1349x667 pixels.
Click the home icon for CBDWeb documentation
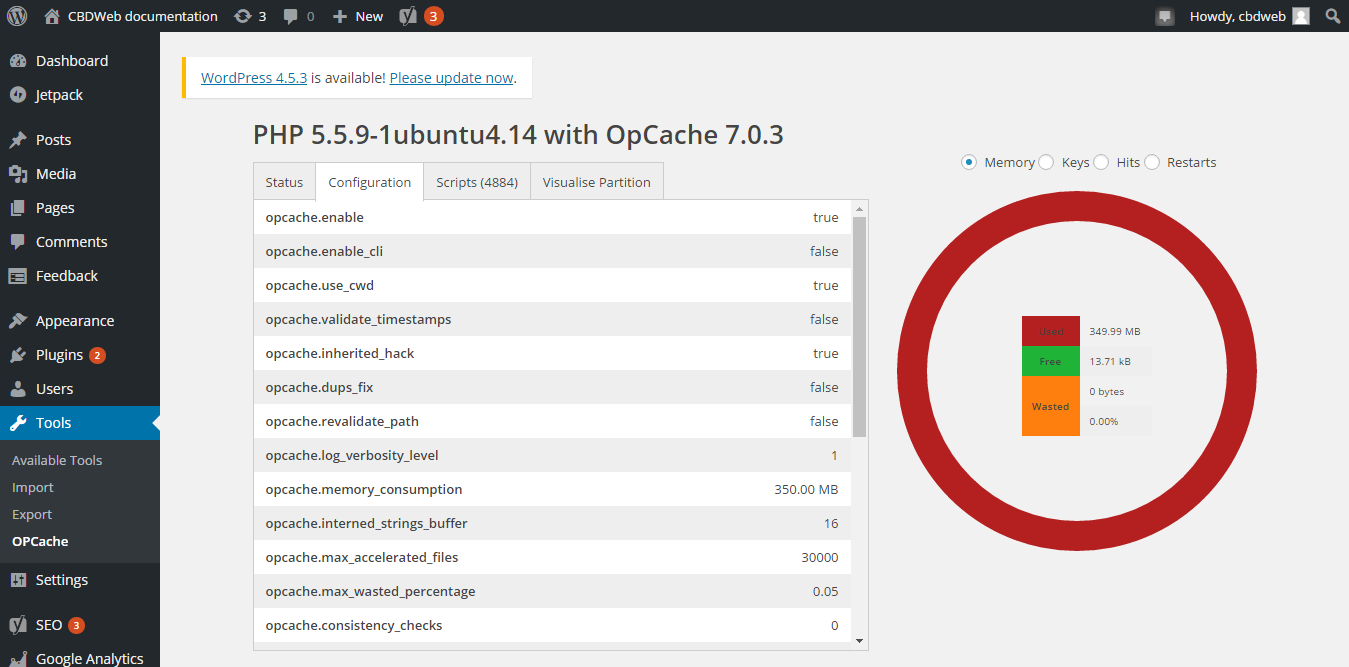coord(52,16)
